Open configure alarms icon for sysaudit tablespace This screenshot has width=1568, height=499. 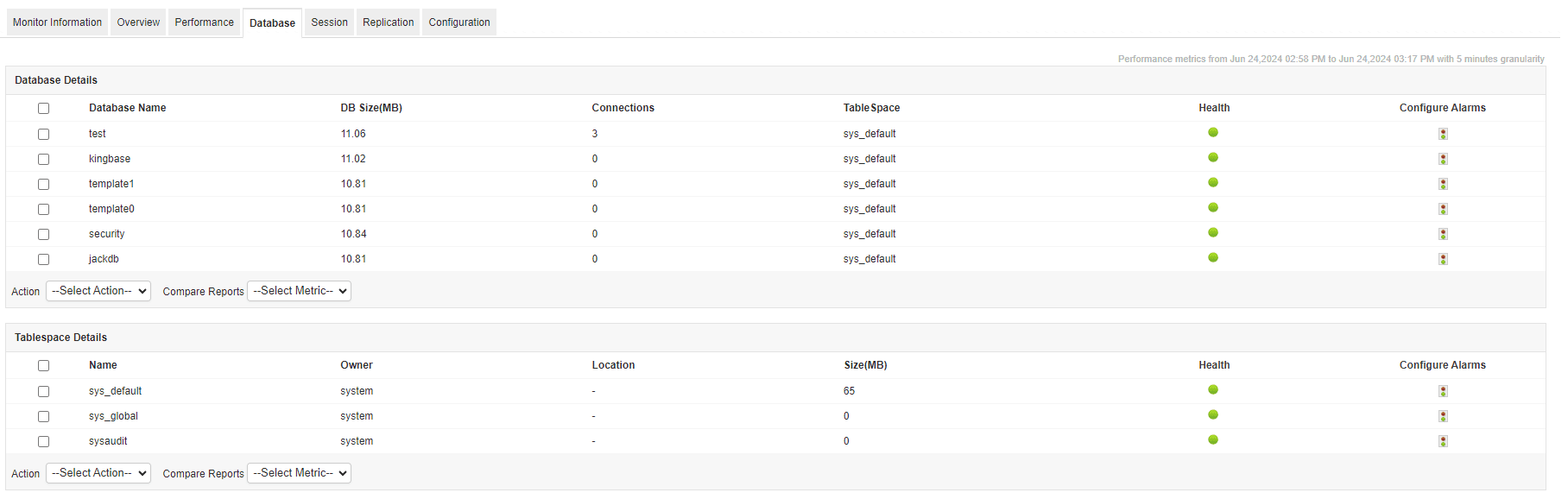[x=1443, y=441]
